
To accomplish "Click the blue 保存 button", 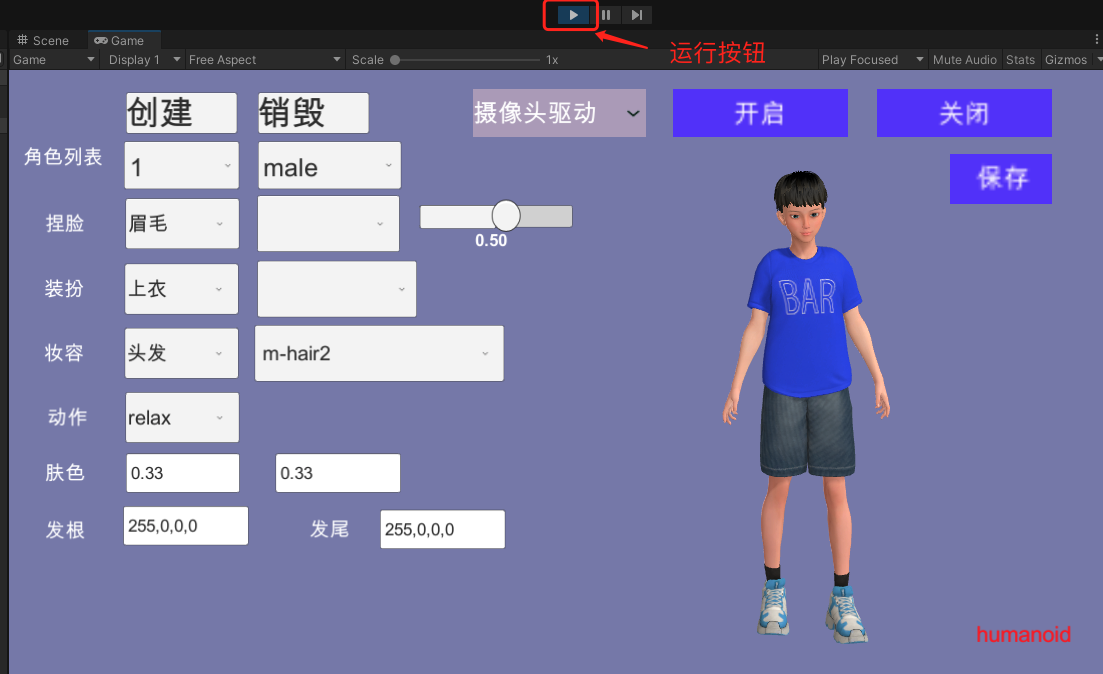I will pos(1000,179).
